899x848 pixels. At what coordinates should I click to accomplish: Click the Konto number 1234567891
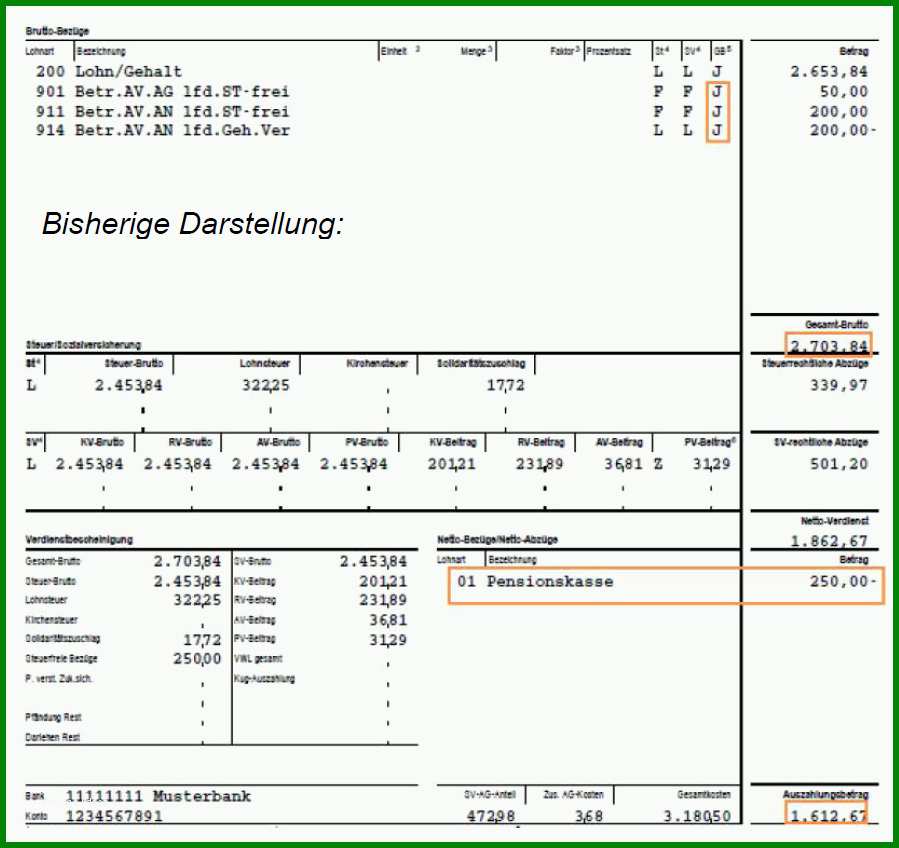coord(114,816)
